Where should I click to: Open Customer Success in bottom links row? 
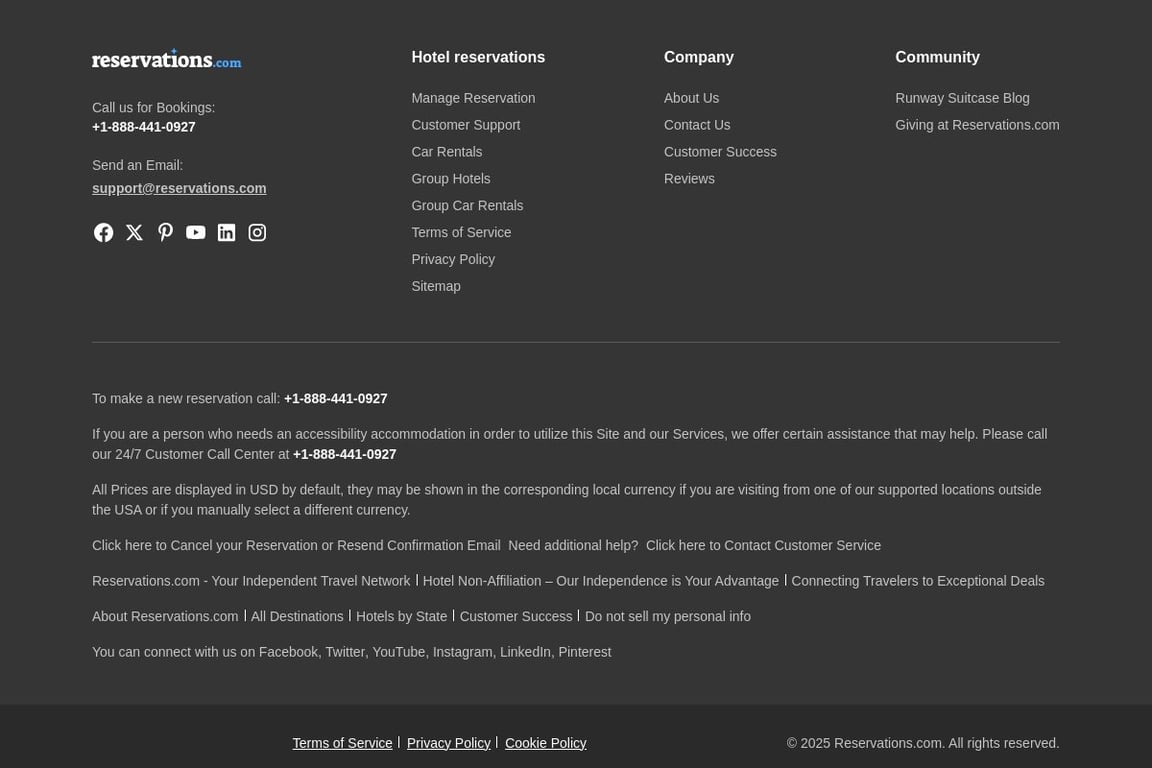click(516, 616)
